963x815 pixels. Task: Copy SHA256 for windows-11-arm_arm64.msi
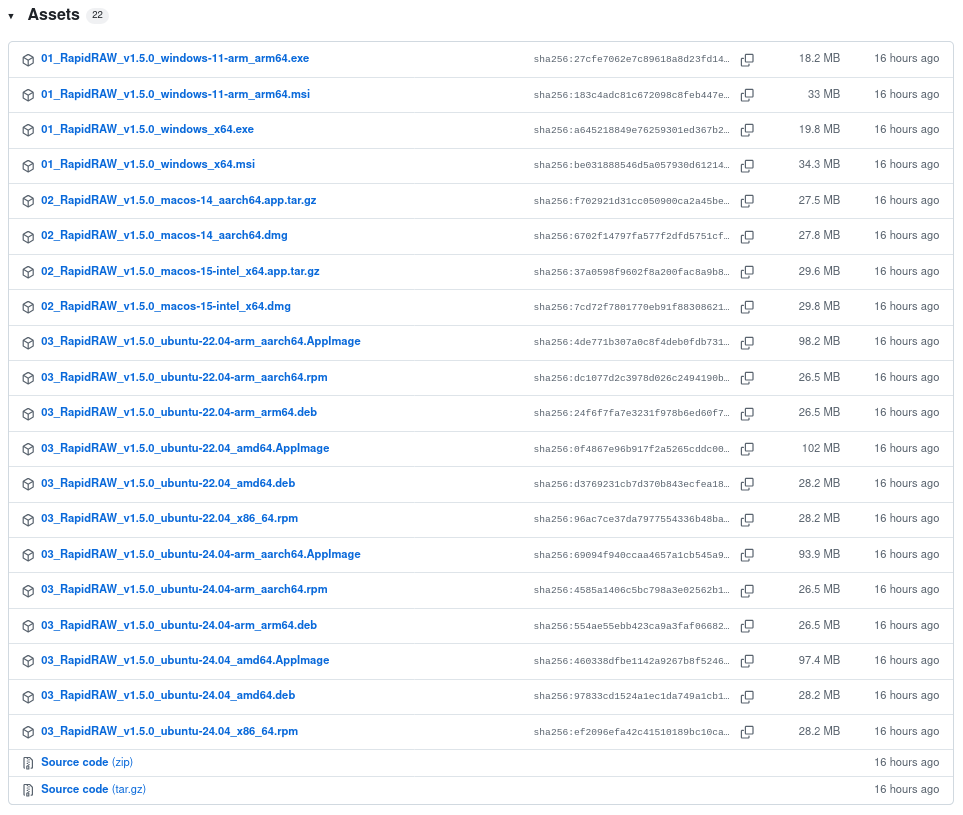(747, 95)
